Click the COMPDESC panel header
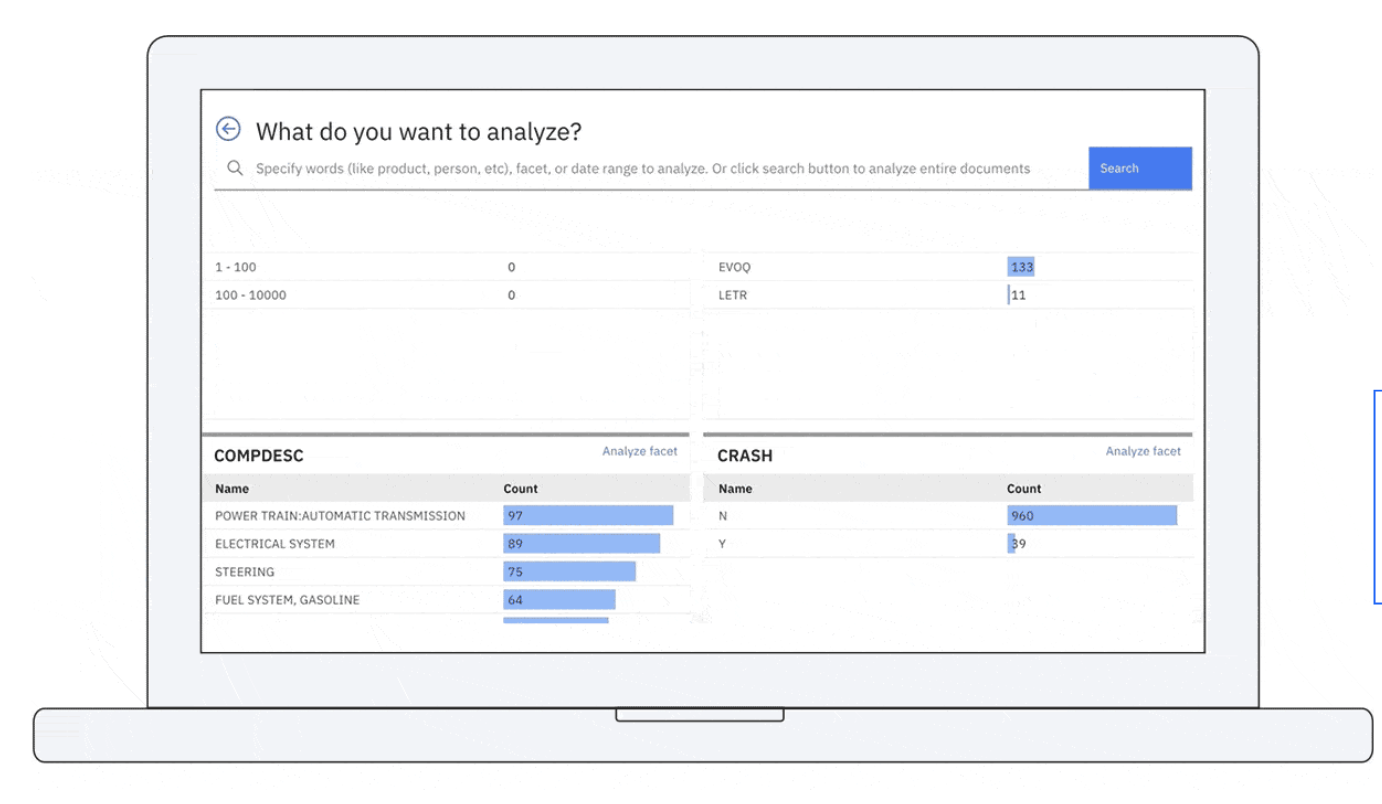Viewport: 1382px width, 804px height. 259,455
